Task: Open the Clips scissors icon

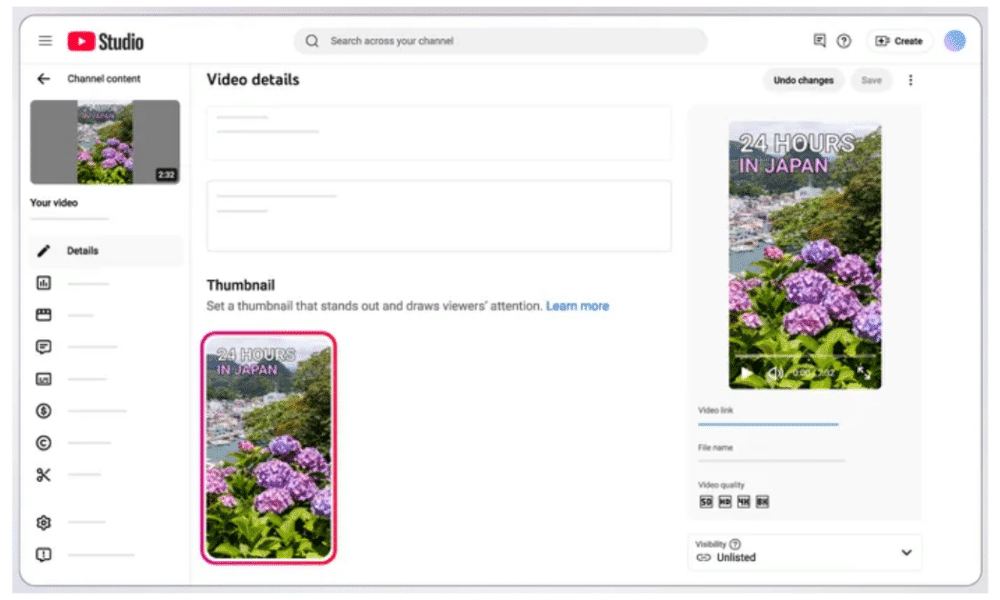Action: coord(43,474)
